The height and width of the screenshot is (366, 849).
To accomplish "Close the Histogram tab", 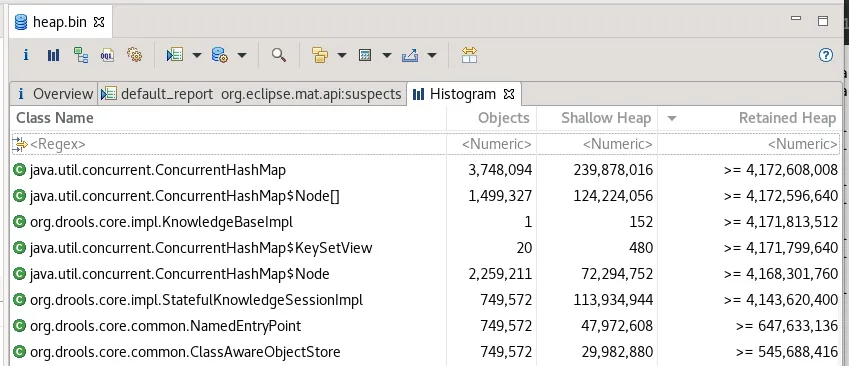I will tap(508, 95).
